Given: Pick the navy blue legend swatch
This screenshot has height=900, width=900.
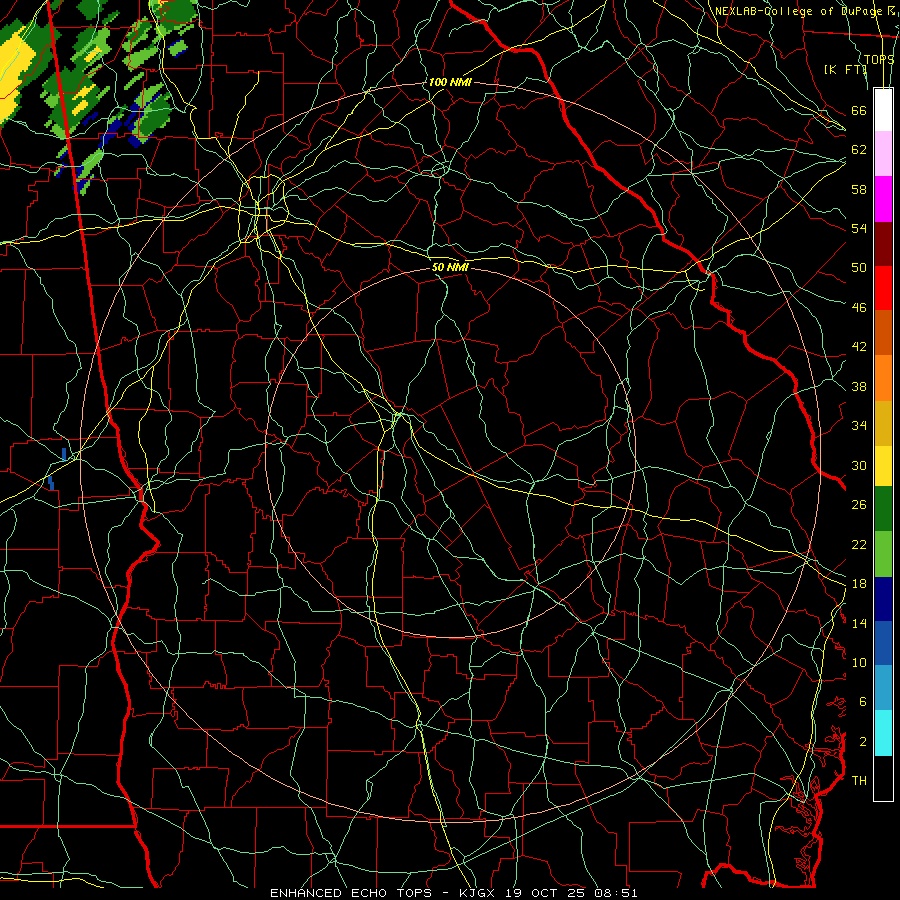Looking at the screenshot, I should tap(883, 599).
